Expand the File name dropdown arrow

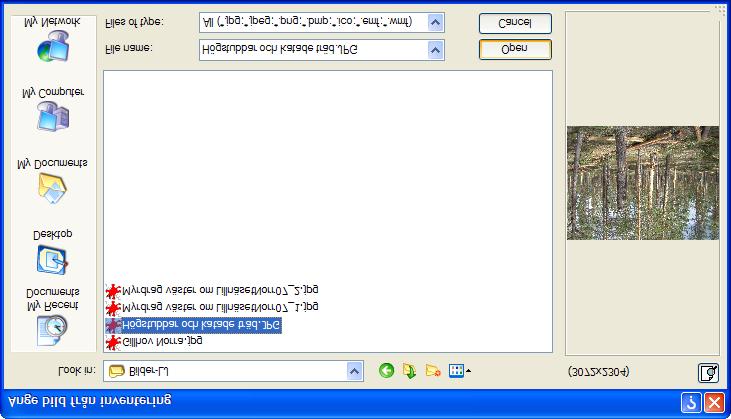click(x=435, y=50)
